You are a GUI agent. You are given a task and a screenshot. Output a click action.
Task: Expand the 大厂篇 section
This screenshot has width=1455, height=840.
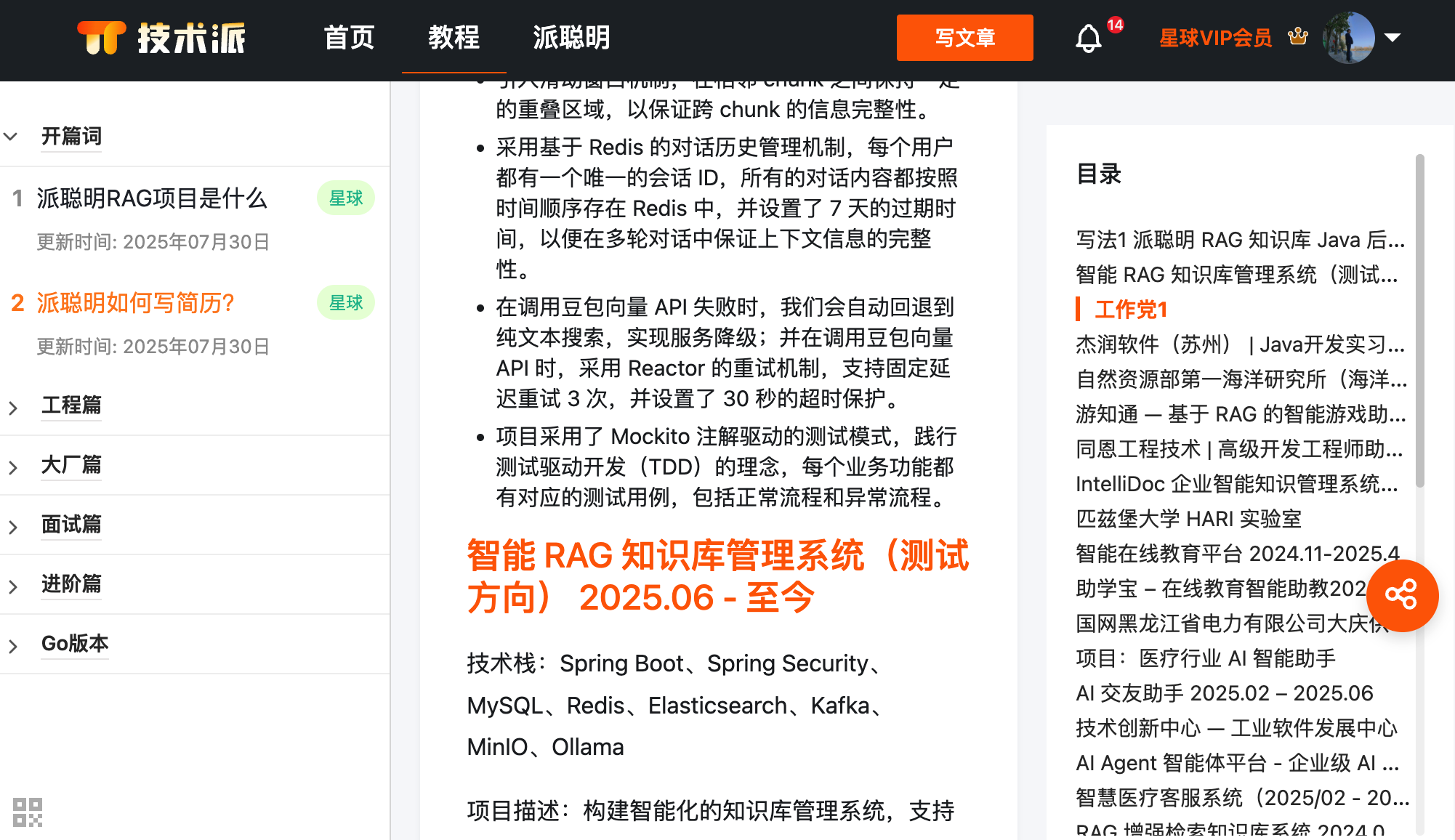coord(12,467)
